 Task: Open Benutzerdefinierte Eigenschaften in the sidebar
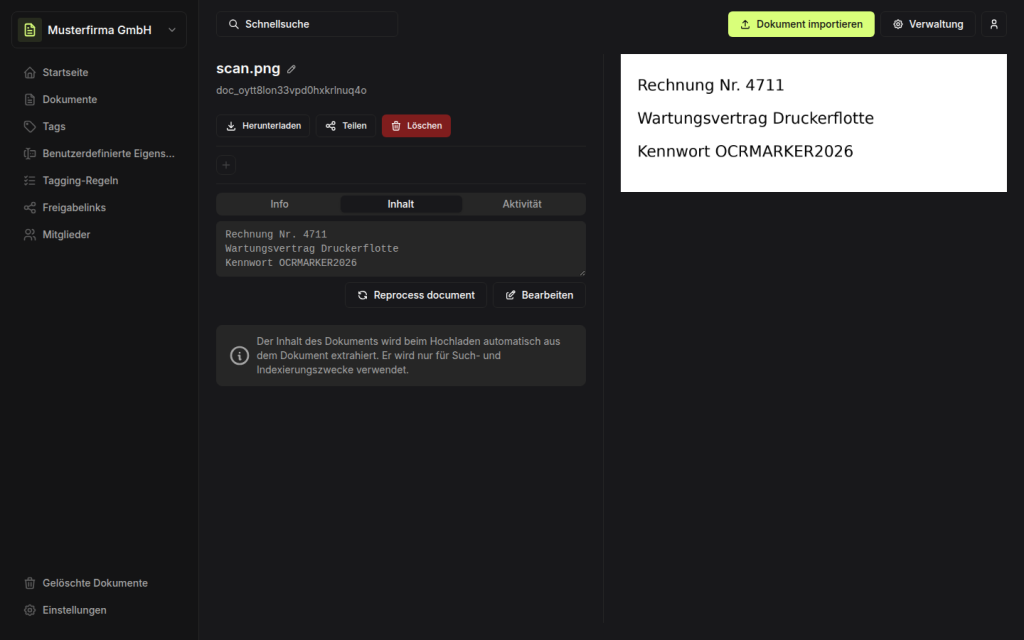99,153
